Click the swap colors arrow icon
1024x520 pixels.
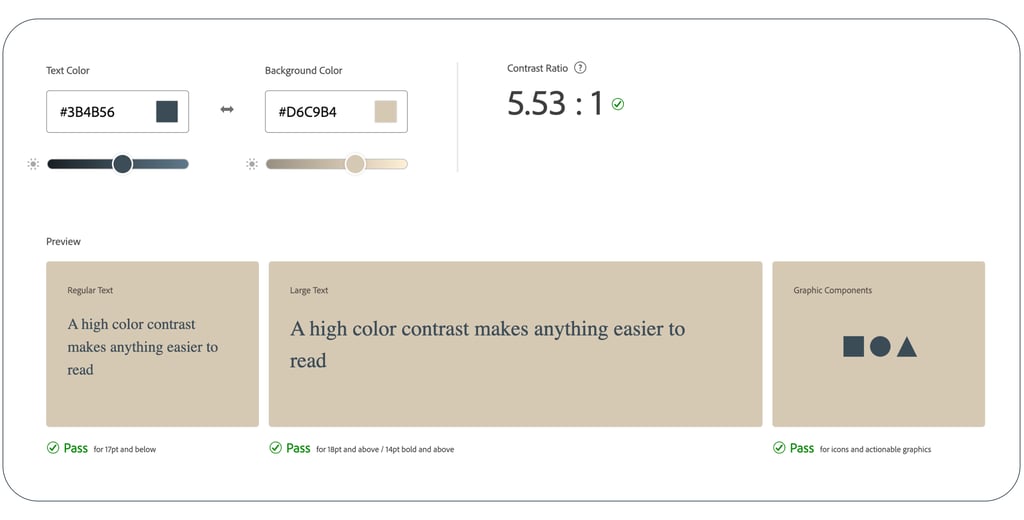tap(227, 110)
